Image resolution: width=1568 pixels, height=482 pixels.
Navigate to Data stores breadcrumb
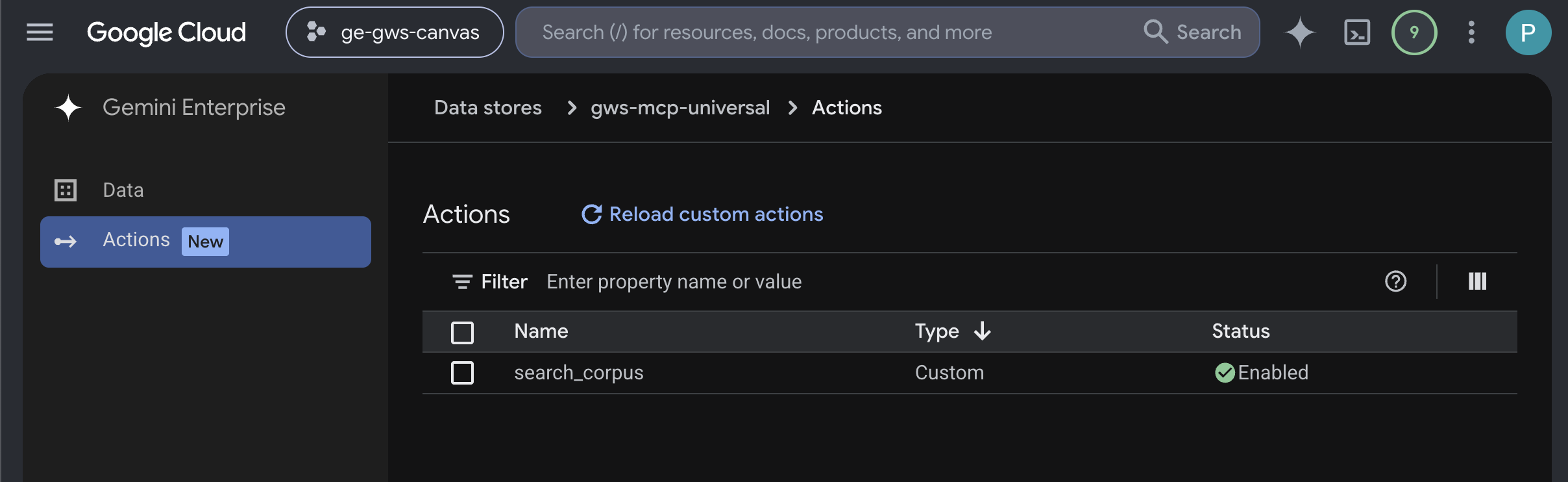pyautogui.click(x=488, y=107)
